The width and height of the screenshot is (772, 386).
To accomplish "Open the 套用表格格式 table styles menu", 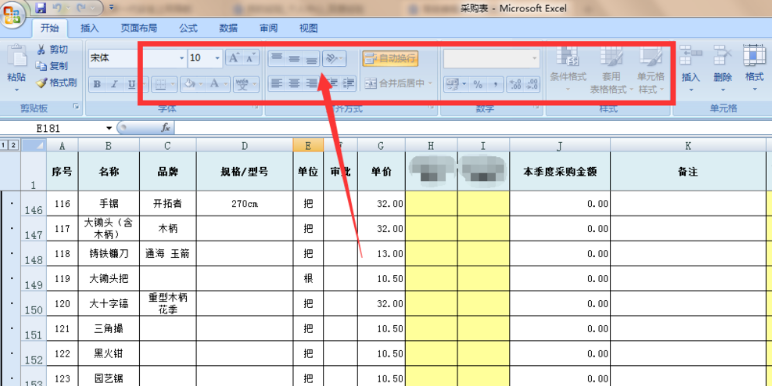I will 611,69.
